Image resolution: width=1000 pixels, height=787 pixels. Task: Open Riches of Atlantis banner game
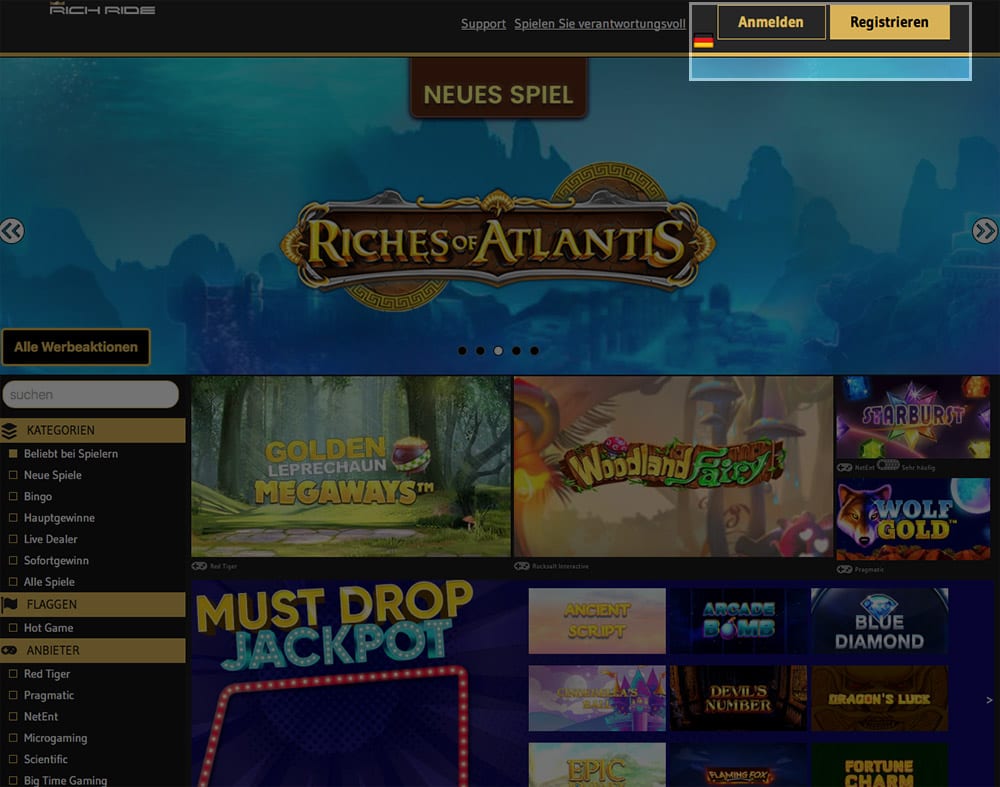click(498, 237)
